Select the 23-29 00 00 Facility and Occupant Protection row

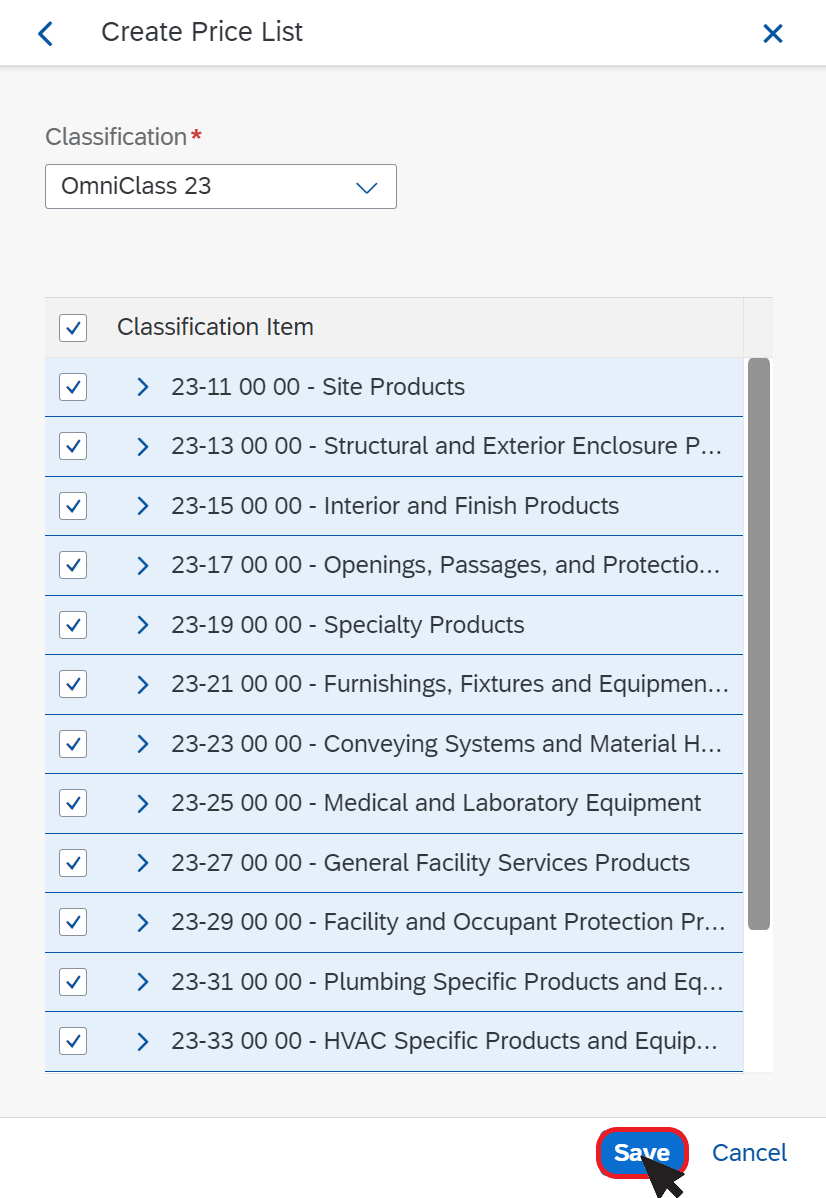[394, 922]
